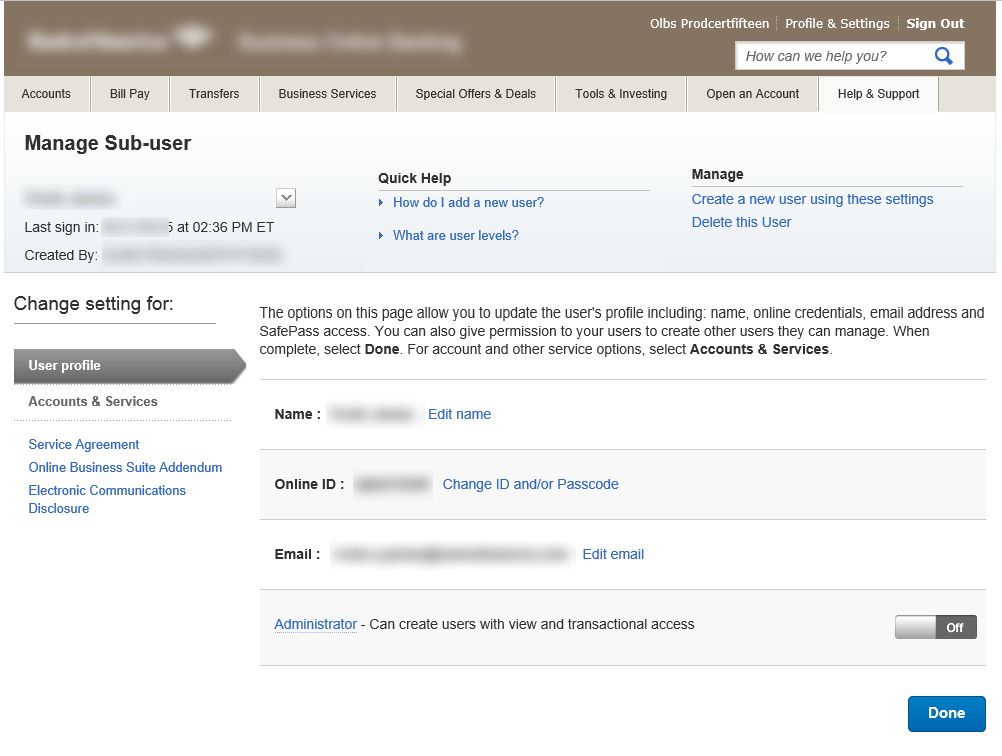Click Change ID and/or Passcode link

[x=530, y=484]
